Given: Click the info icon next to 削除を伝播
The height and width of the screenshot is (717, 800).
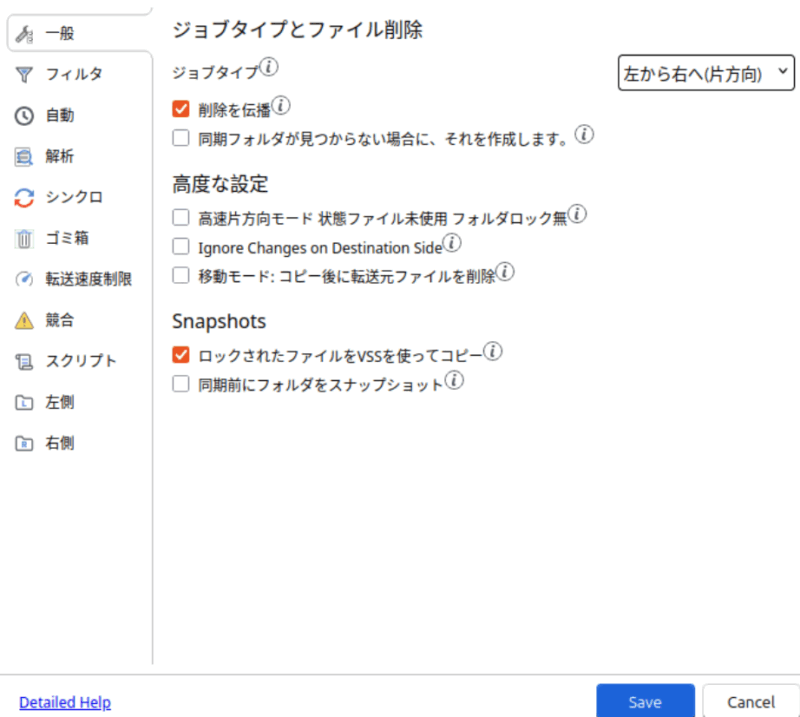Looking at the screenshot, I should coord(281,104).
